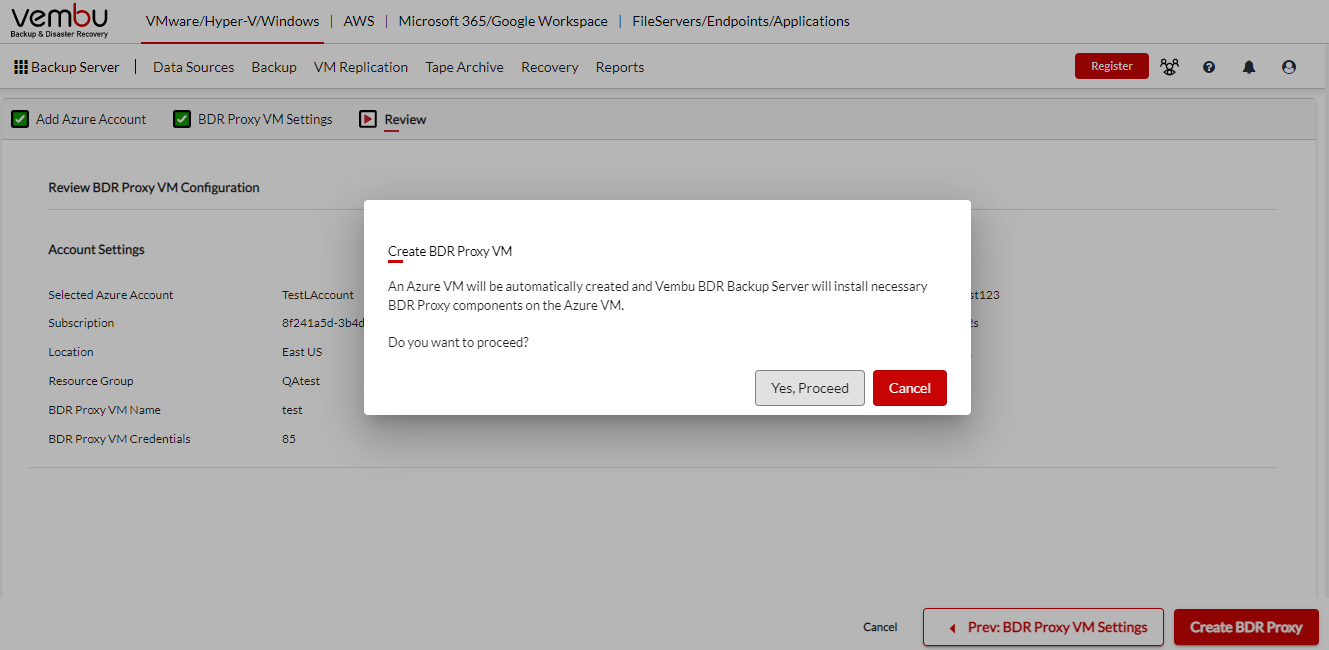Go back via Prev: BDR Proxy VM Settings
Screen dimensions: 1329x650
[x=1043, y=627]
